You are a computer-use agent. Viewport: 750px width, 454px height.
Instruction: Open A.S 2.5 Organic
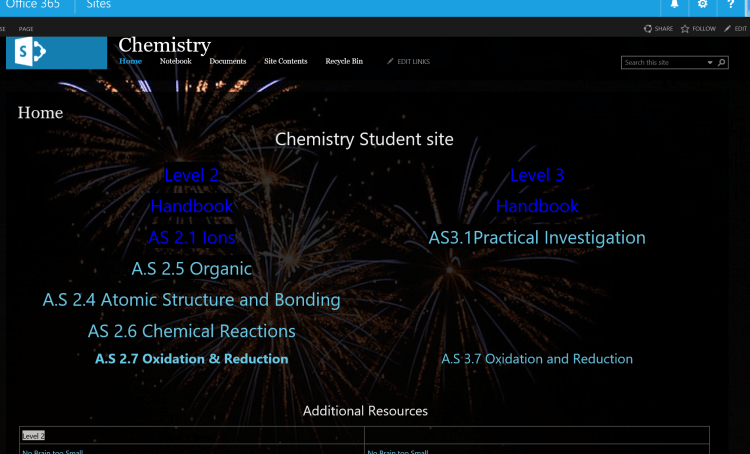(192, 269)
